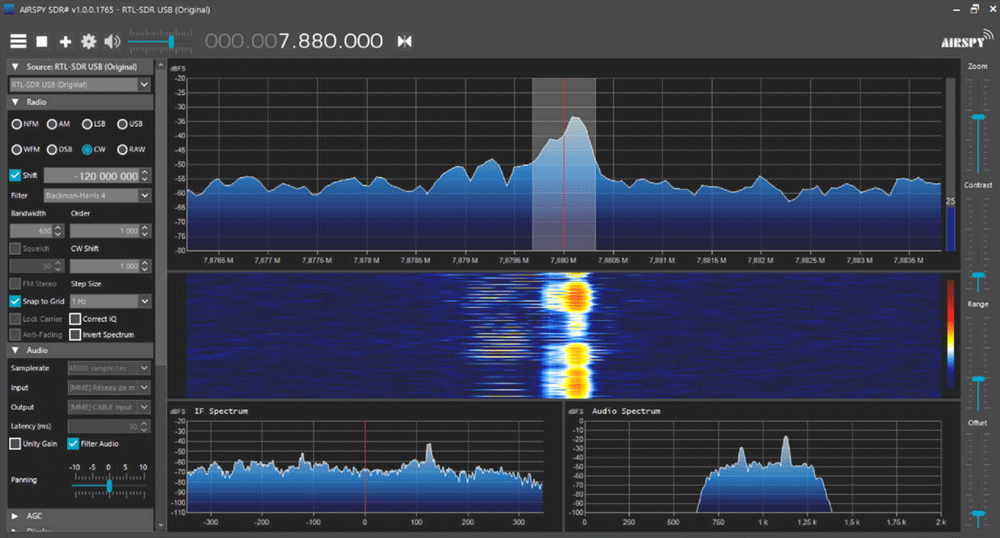
Task: Open the hamburger main menu
Action: 18,41
